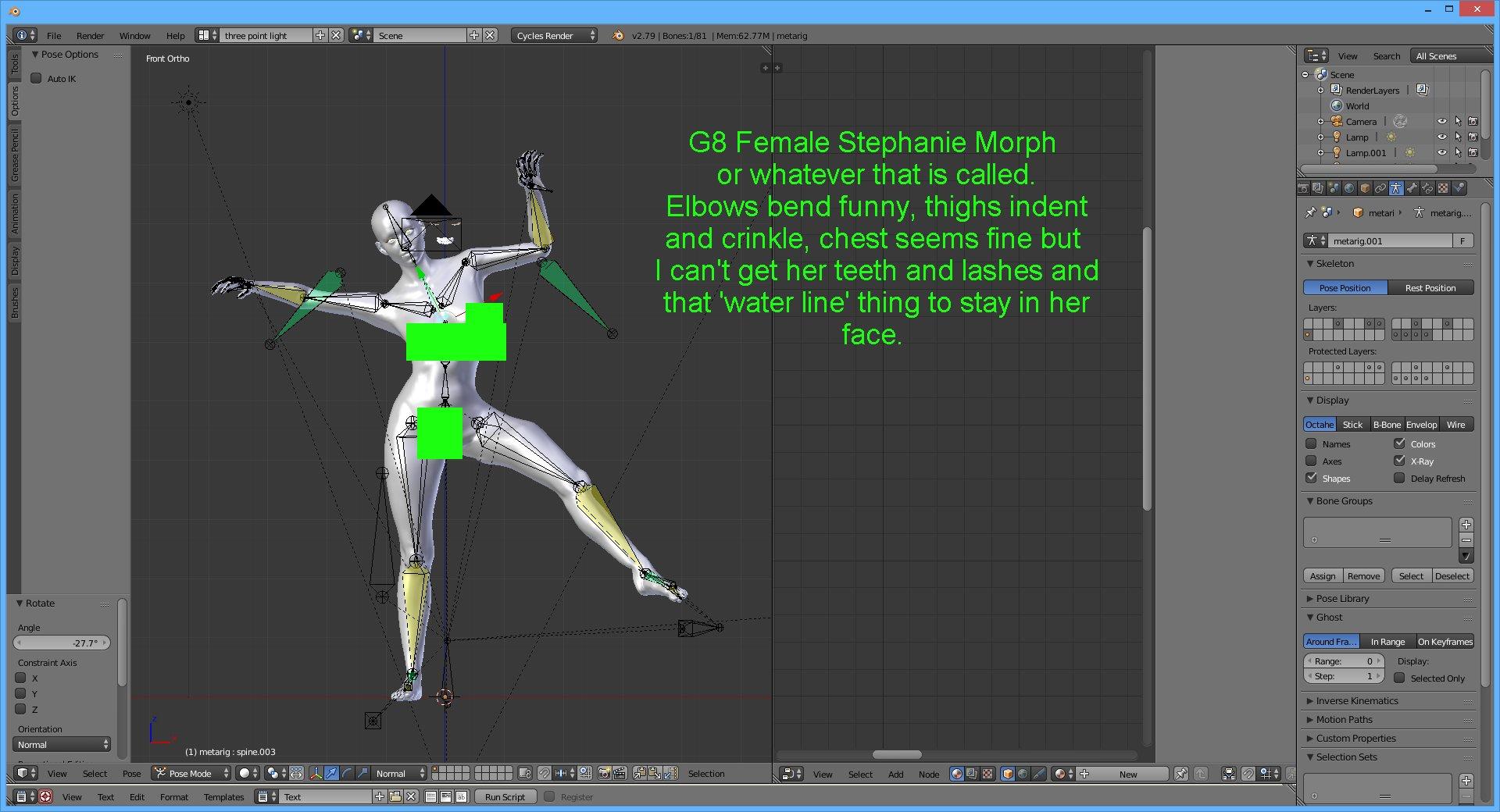The height and width of the screenshot is (812, 1500).
Task: Copy pose to buffer icon
Action: (x=640, y=773)
